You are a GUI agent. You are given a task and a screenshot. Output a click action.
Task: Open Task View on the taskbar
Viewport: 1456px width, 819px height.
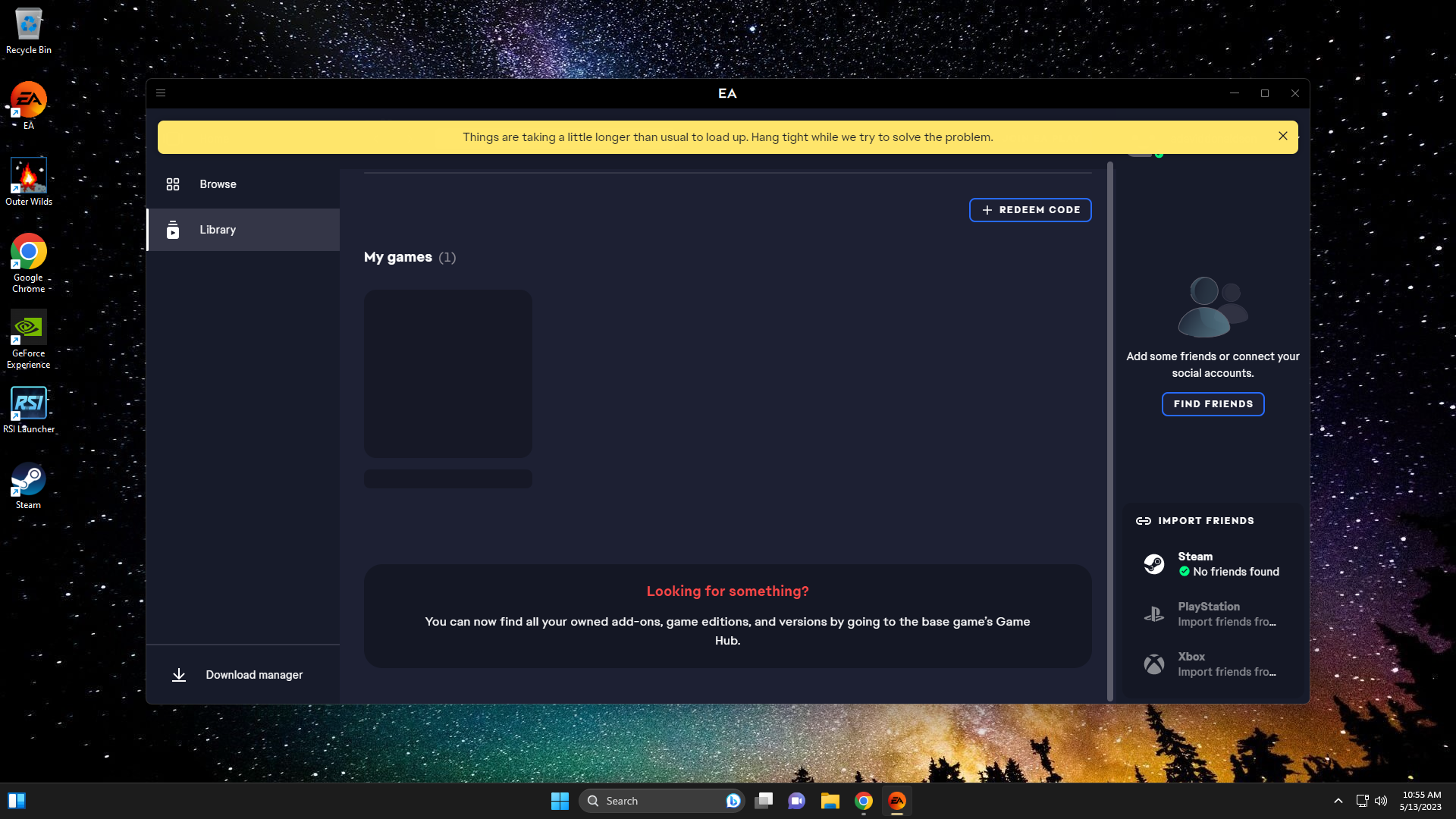(x=764, y=801)
